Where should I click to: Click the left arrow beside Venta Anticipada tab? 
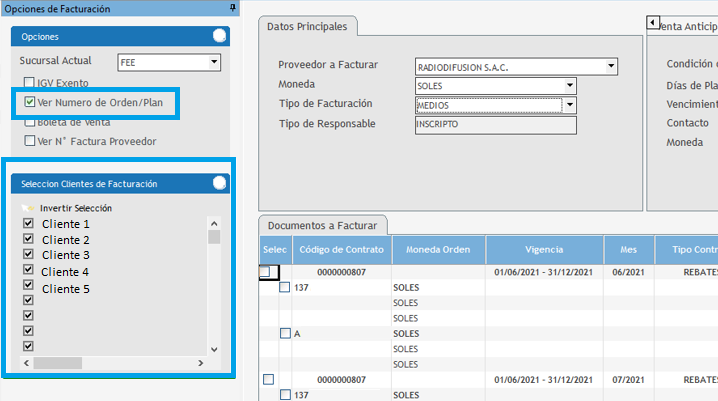point(653,22)
